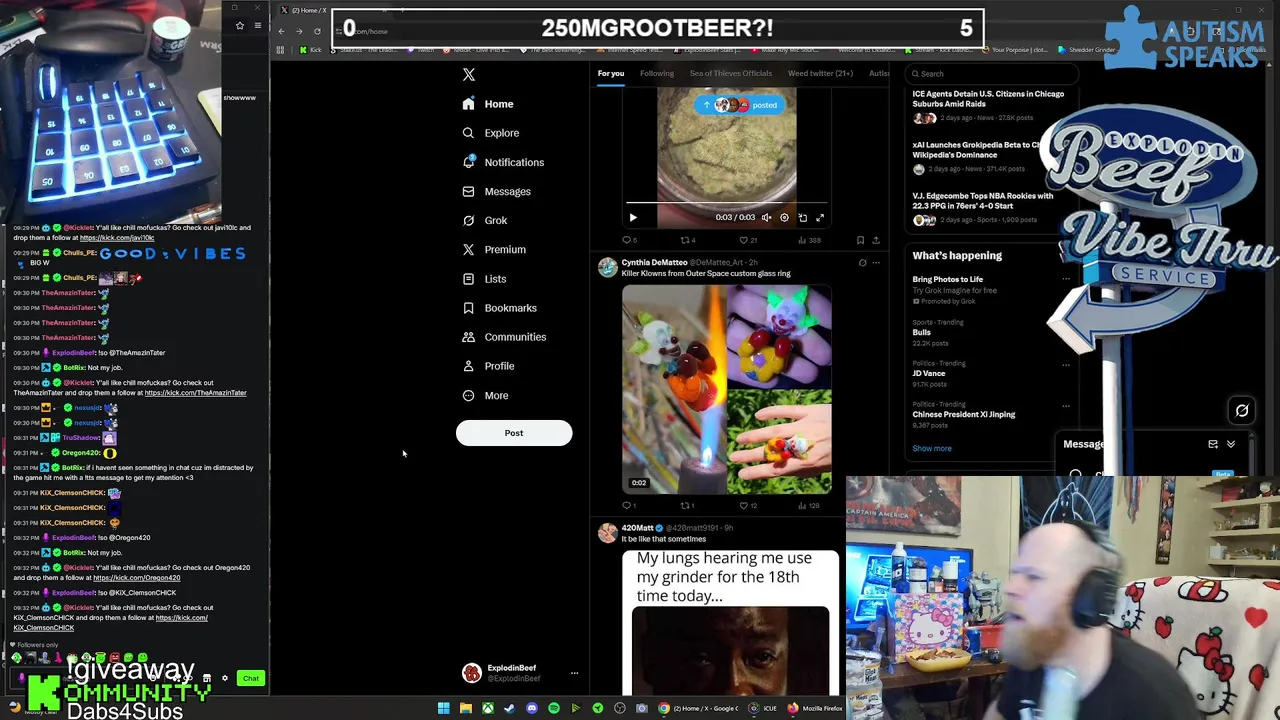Reply to the Killer Klowns ring post

628,505
